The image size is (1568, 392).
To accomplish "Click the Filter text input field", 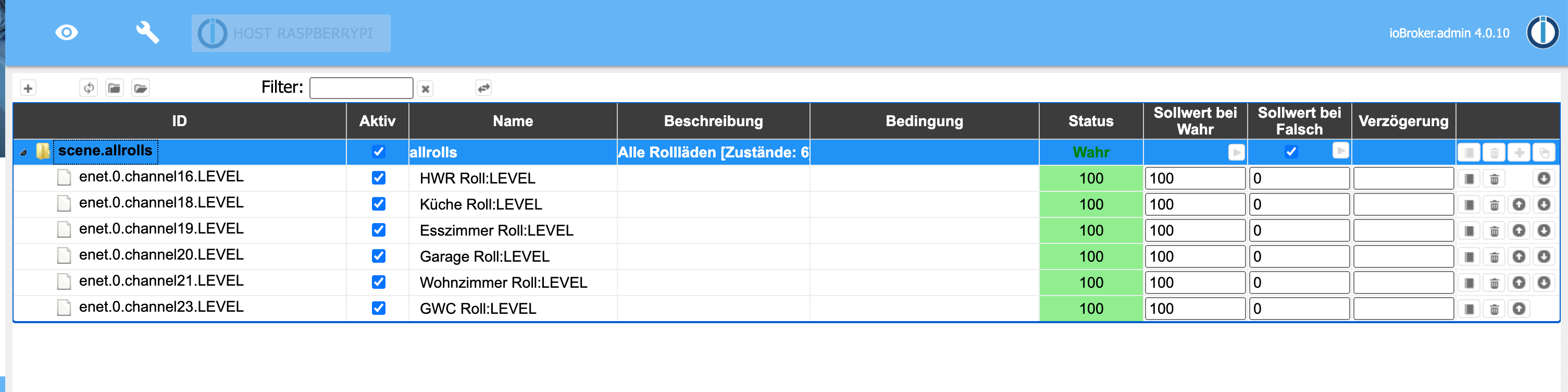I will pyautogui.click(x=361, y=88).
